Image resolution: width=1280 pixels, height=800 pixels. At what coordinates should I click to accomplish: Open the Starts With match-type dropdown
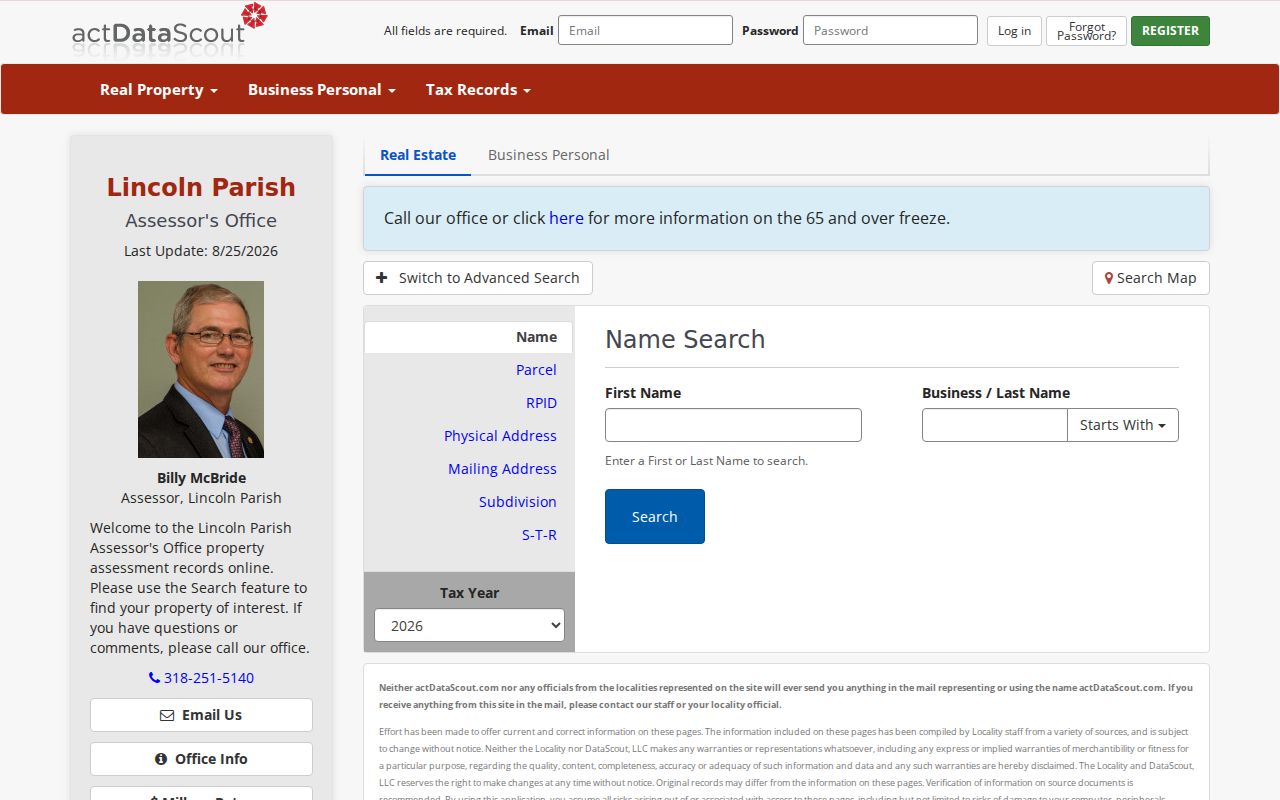click(1122, 425)
